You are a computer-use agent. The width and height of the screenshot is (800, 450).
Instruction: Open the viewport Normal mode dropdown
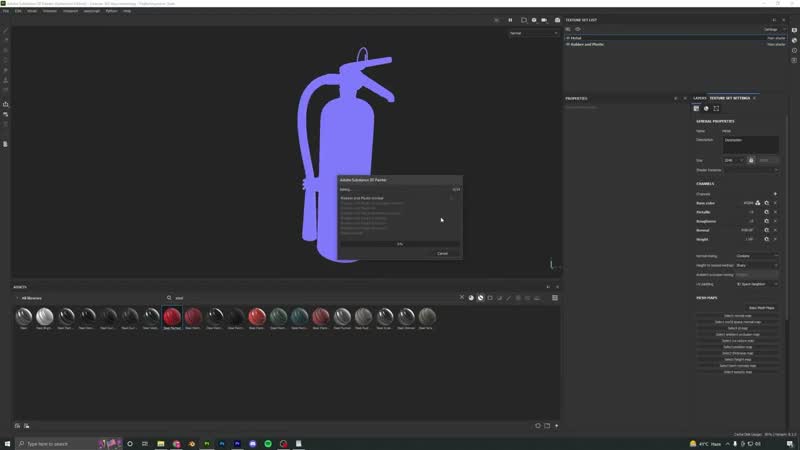coord(533,33)
